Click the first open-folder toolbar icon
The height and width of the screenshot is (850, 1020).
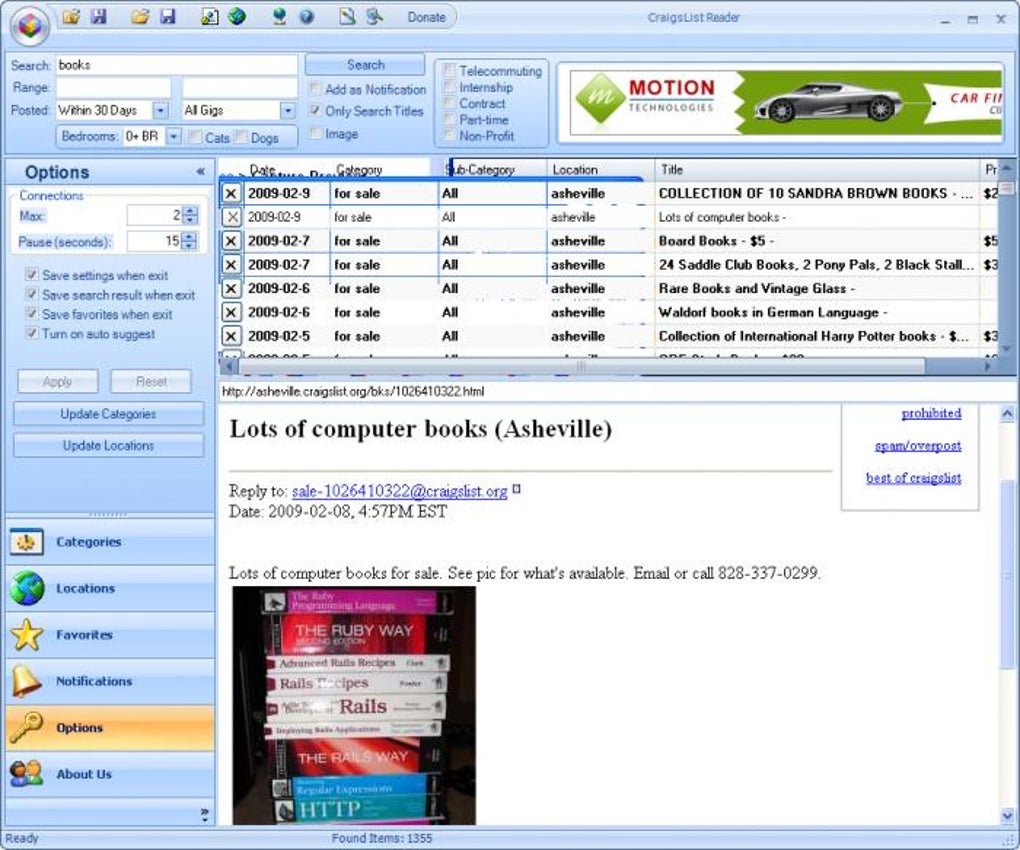(x=72, y=16)
